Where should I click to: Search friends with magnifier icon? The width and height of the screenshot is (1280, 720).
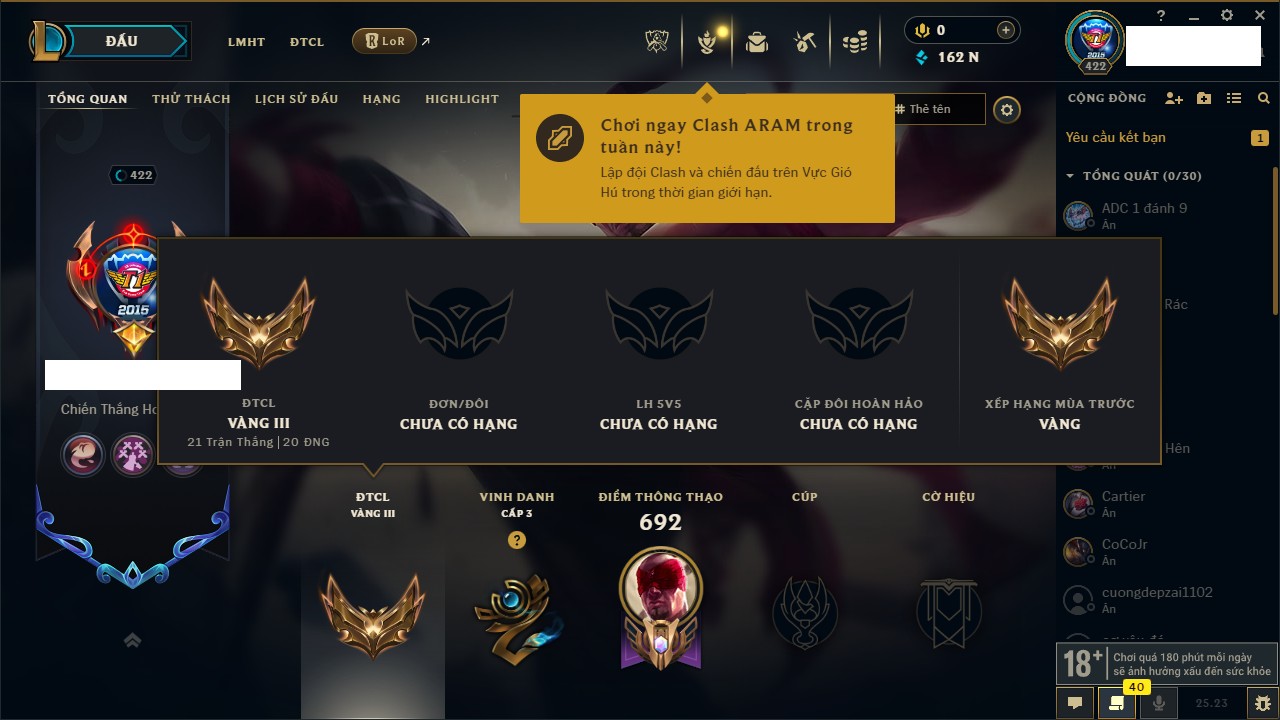pos(1264,98)
